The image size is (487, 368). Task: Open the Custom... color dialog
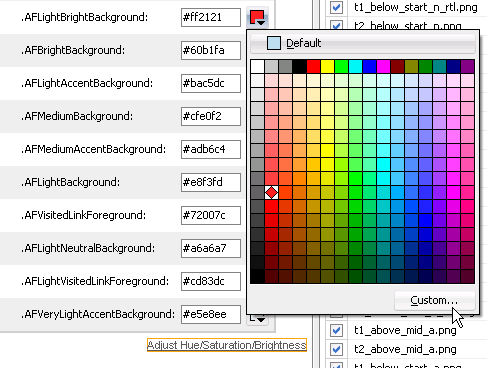point(434,300)
